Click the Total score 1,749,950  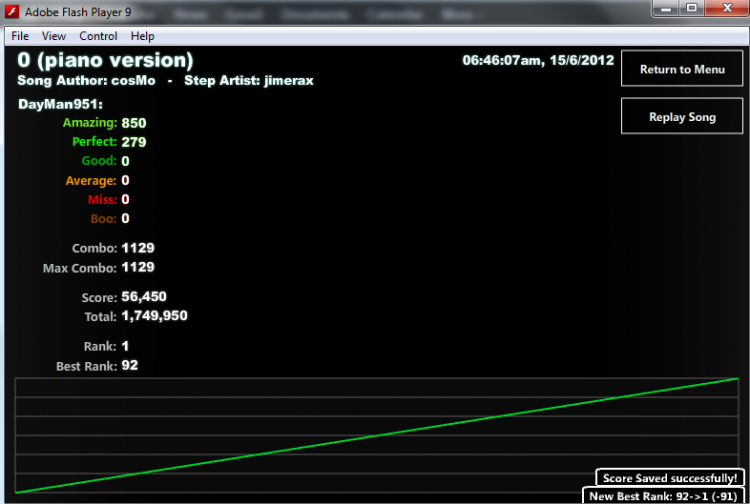154,316
